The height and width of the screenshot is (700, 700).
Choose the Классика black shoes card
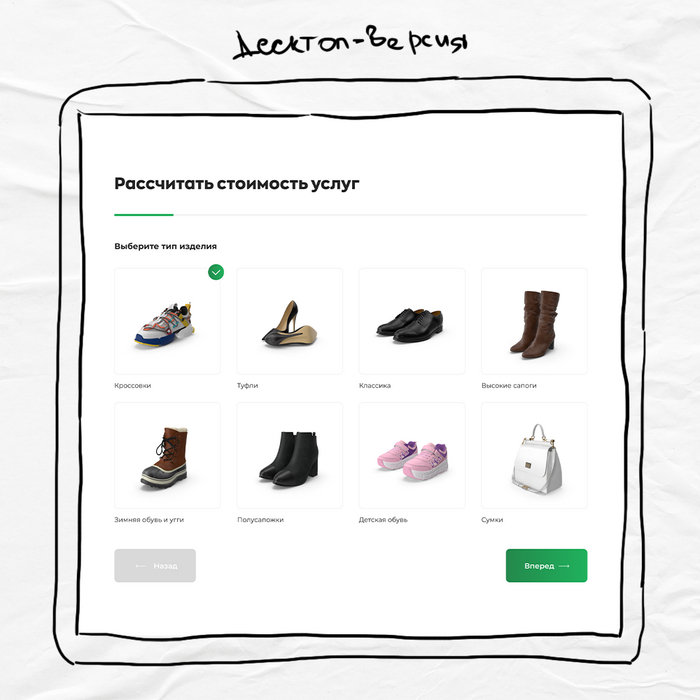coord(412,321)
